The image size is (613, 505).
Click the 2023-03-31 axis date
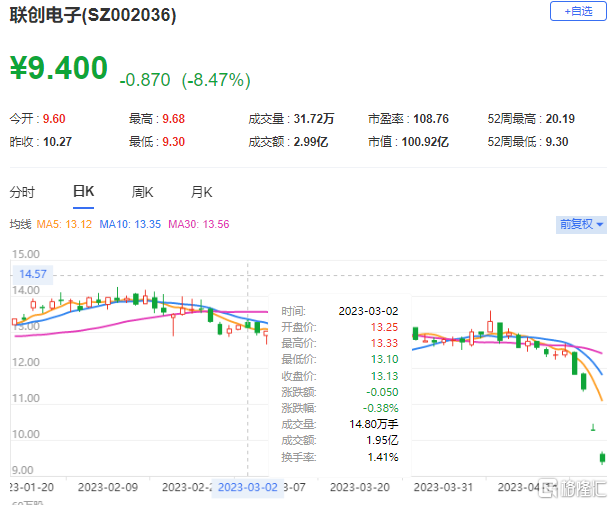(x=443, y=487)
